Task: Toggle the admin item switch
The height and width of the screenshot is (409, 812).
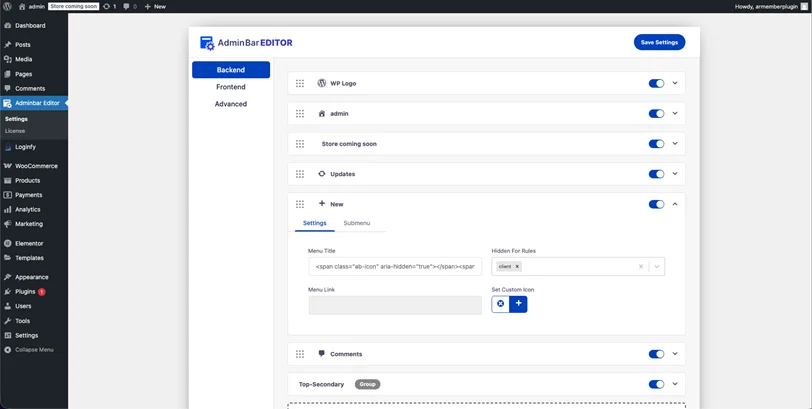Action: (656, 113)
